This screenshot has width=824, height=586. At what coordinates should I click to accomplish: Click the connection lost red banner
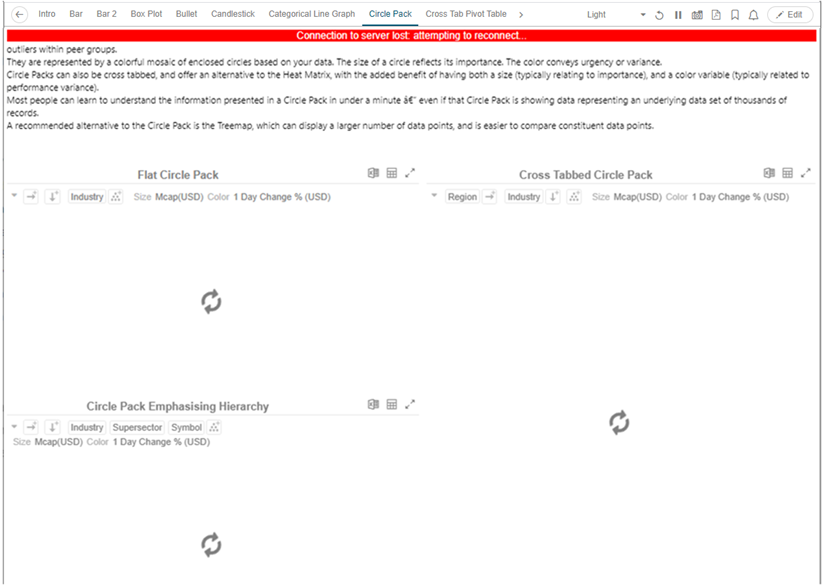[x=411, y=36]
